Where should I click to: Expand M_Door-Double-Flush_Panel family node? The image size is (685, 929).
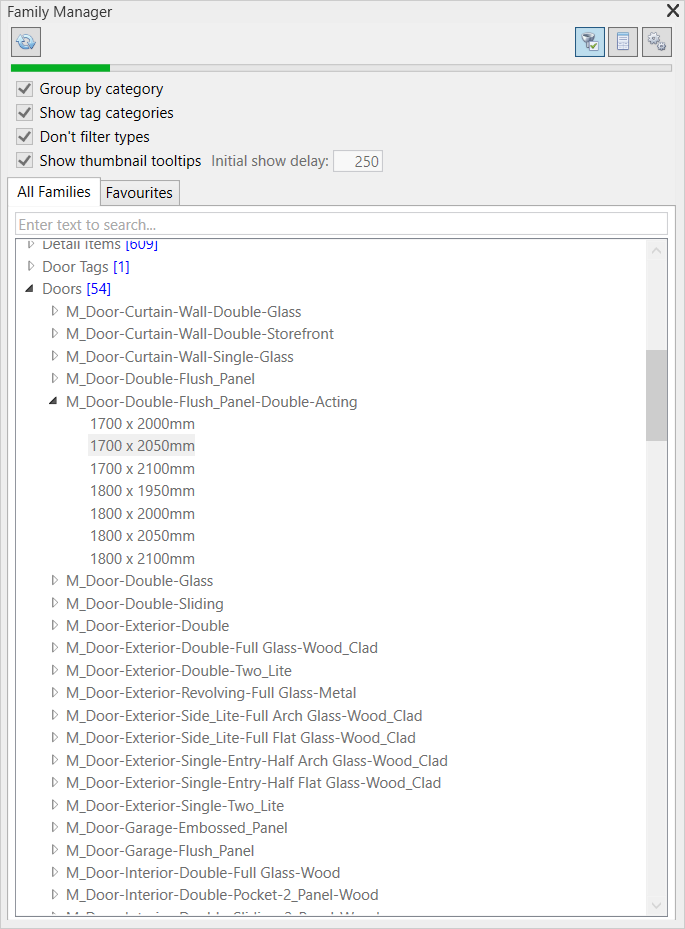click(x=55, y=378)
